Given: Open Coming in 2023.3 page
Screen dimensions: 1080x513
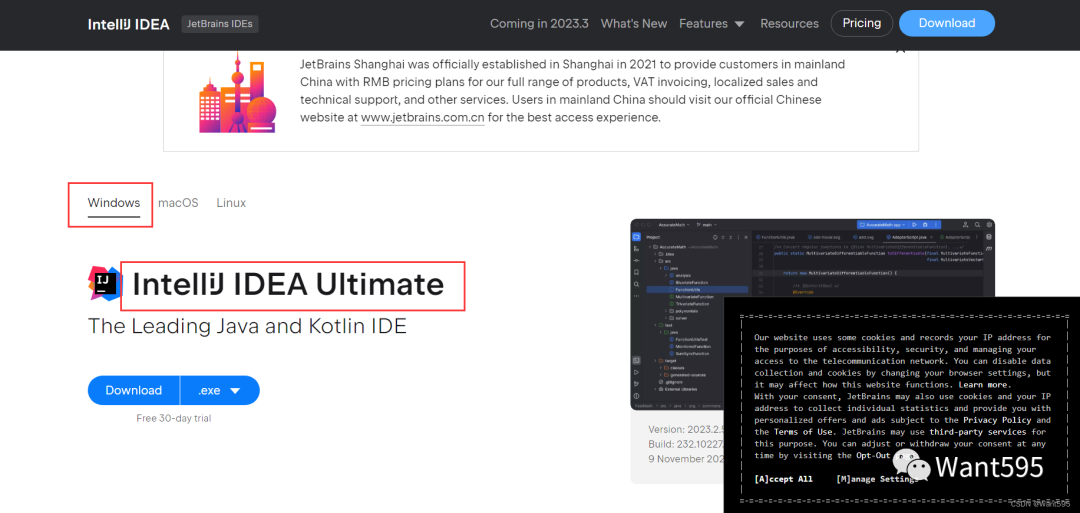Looking at the screenshot, I should pos(539,23).
